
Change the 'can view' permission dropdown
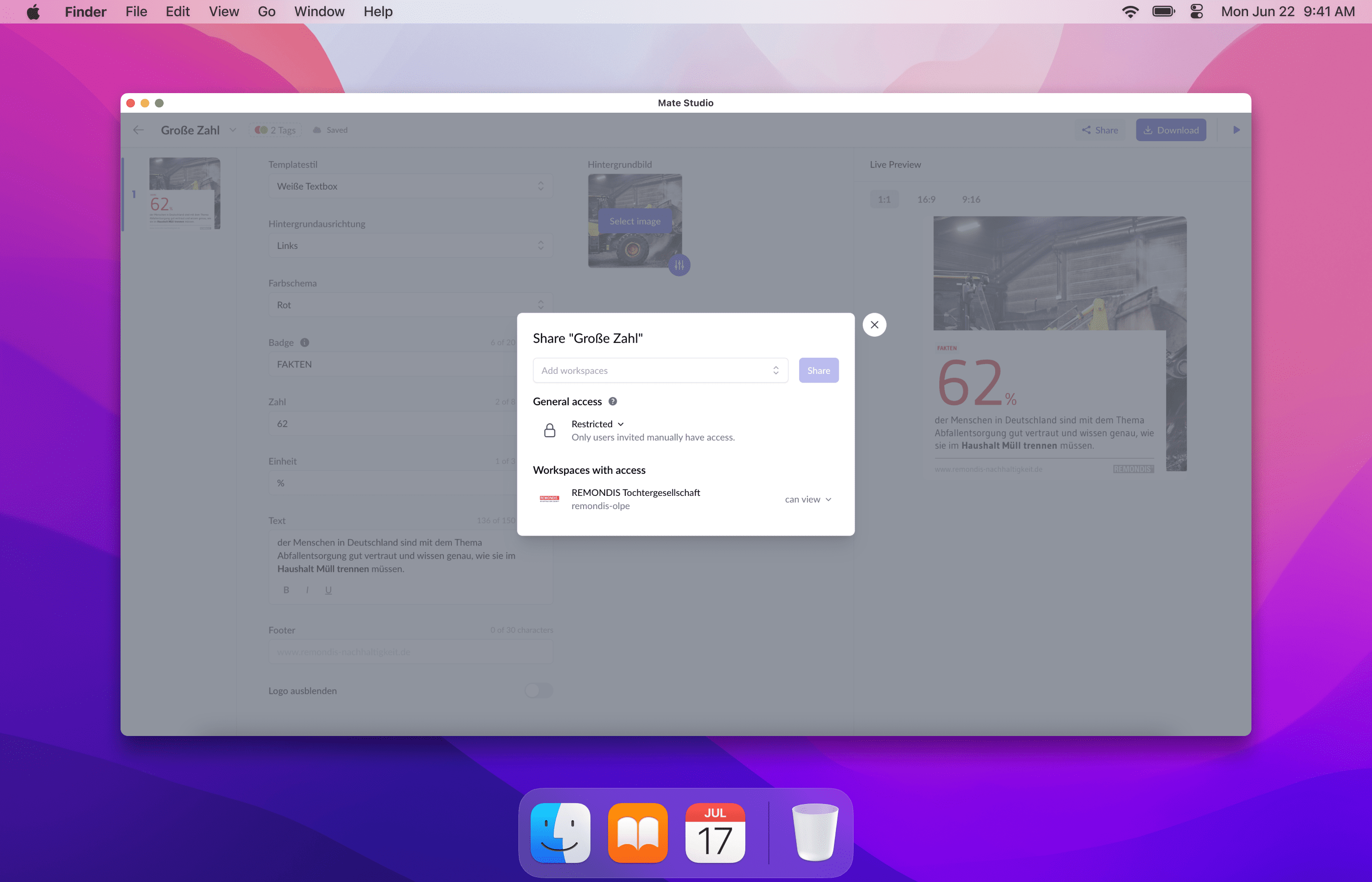(808, 499)
